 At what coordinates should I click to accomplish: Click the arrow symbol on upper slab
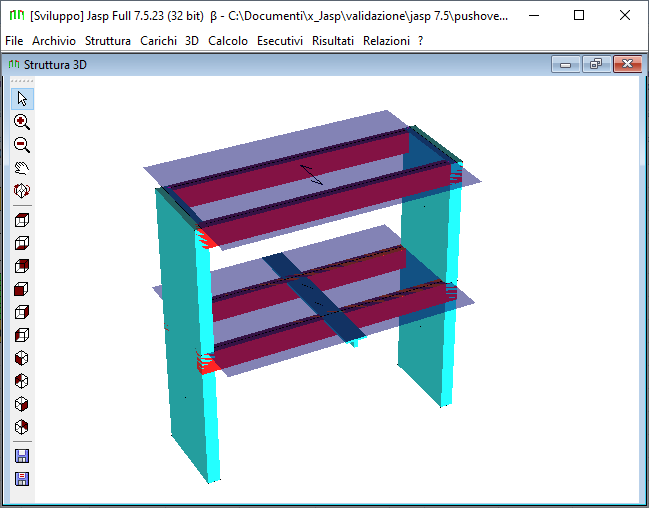click(312, 175)
